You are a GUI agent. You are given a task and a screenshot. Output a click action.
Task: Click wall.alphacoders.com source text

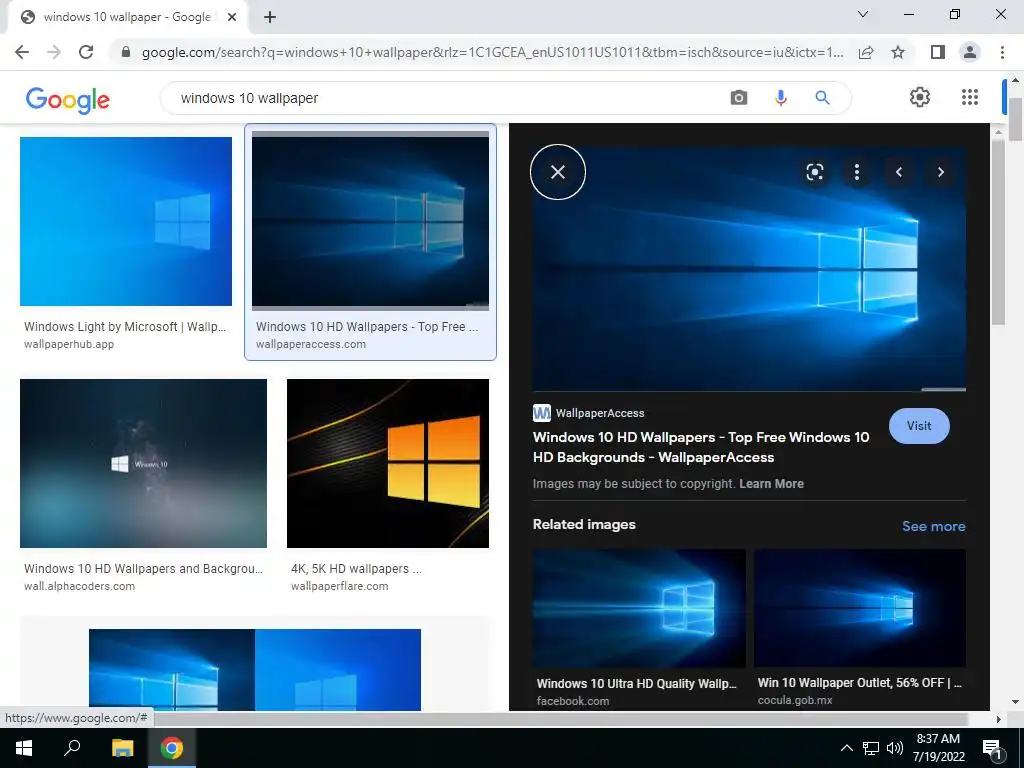point(80,586)
